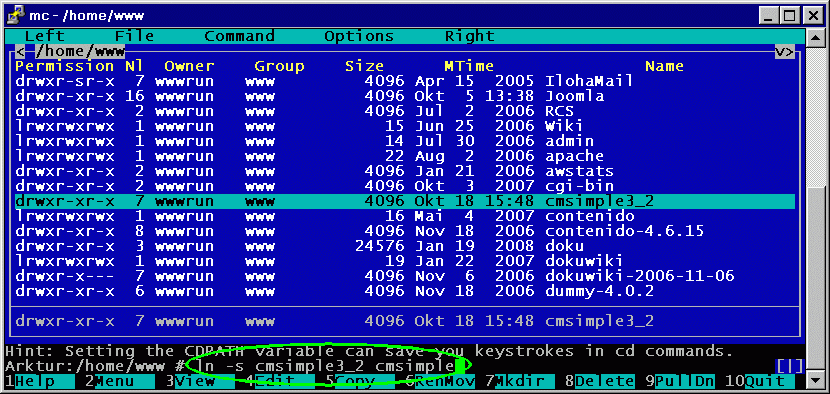Image resolution: width=830 pixels, height=394 pixels.
Task: Click the panel history forward 'v>' indicator
Action: [x=784, y=51]
